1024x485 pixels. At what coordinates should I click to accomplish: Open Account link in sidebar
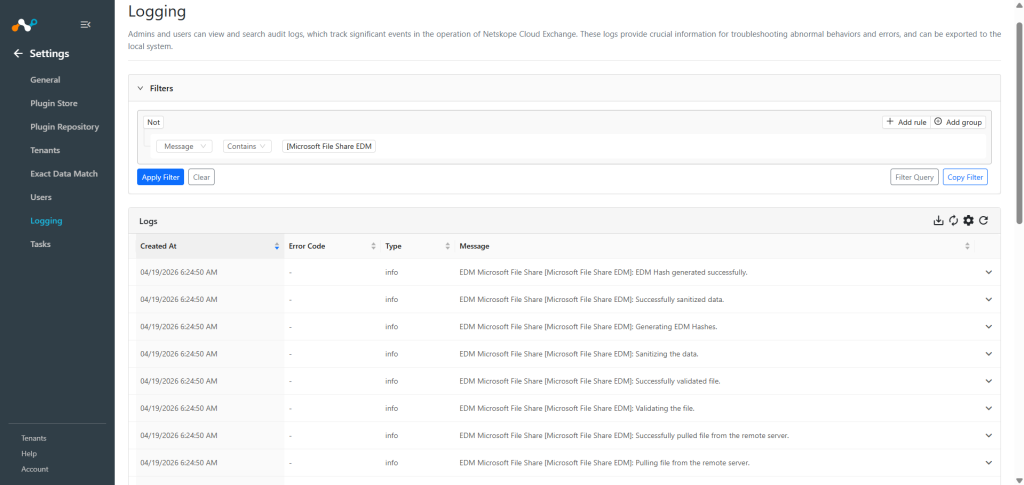coord(35,469)
